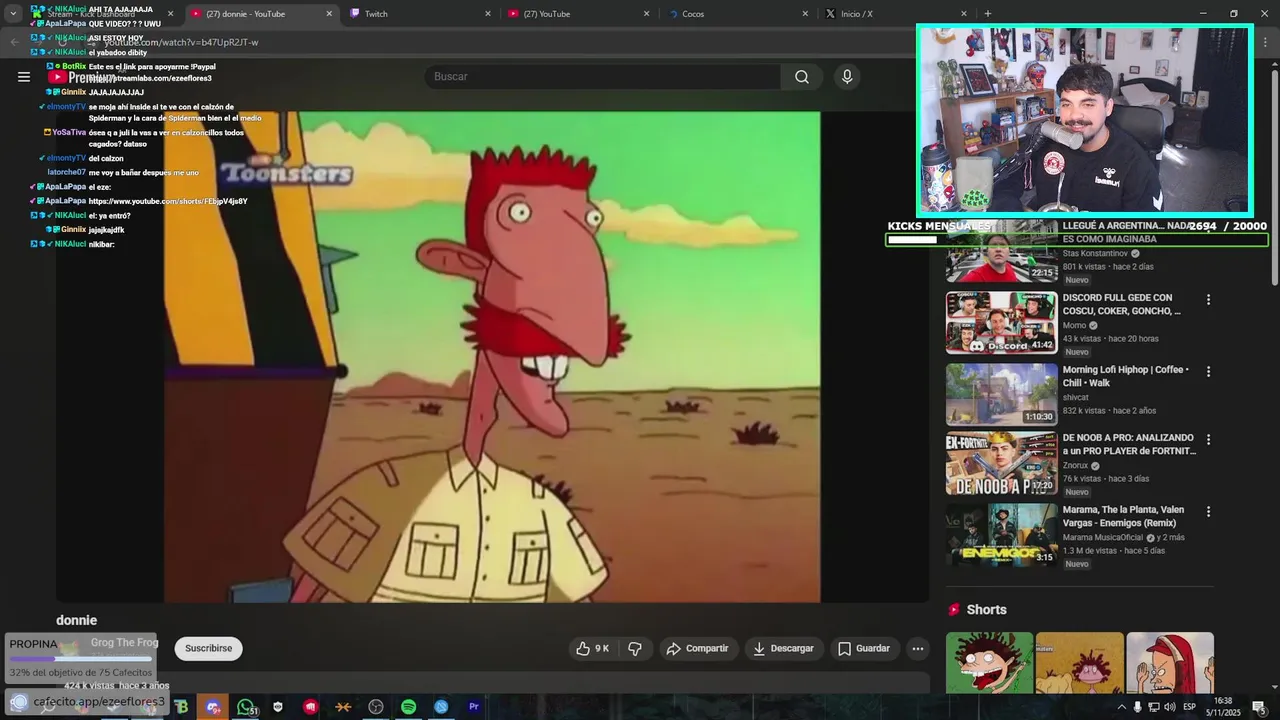The image size is (1280, 720).
Task: Open the orange-highlighted 9+ taskbar app
Action: [213, 707]
